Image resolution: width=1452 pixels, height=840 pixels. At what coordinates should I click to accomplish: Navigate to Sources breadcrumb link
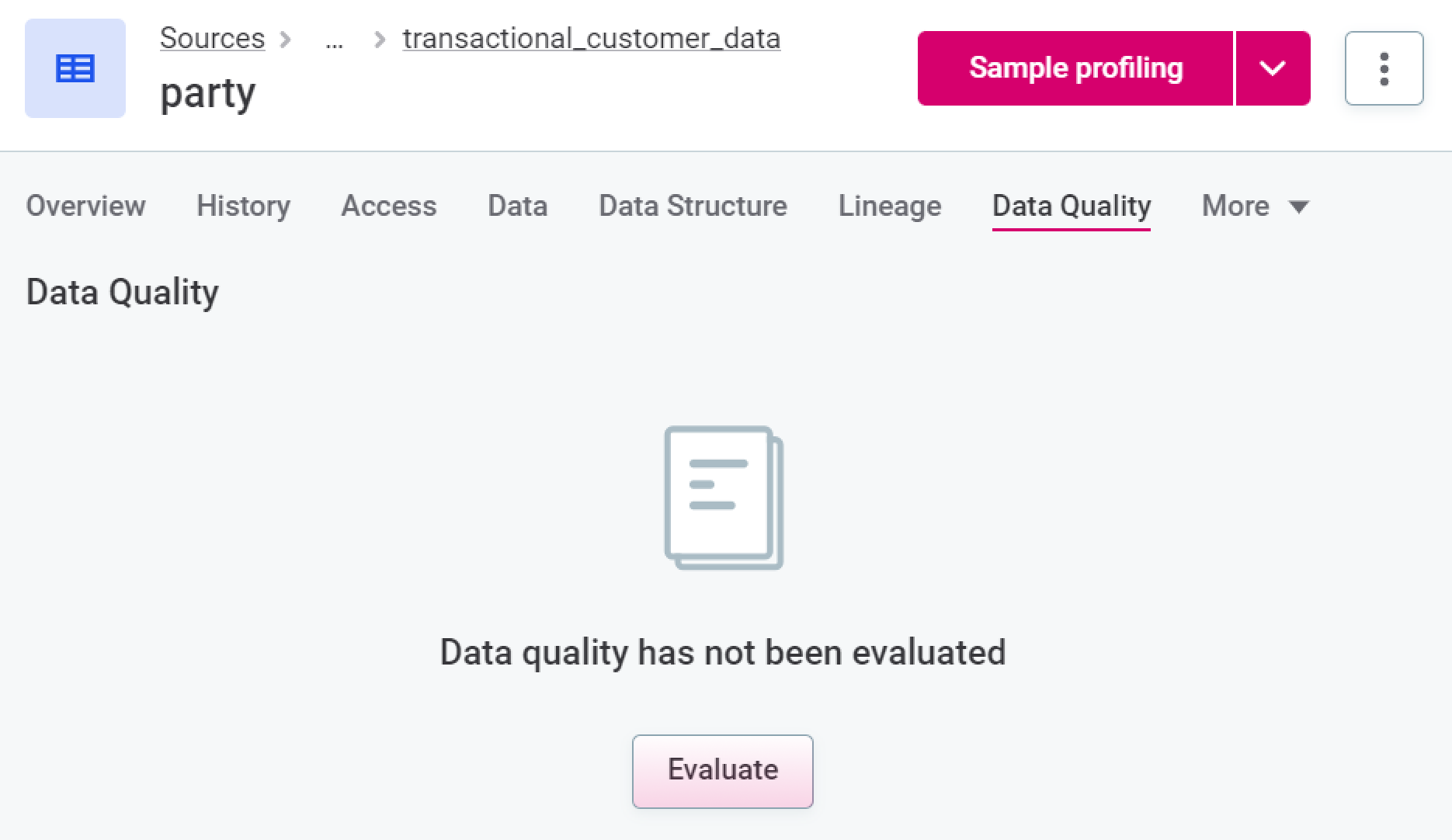tap(212, 38)
